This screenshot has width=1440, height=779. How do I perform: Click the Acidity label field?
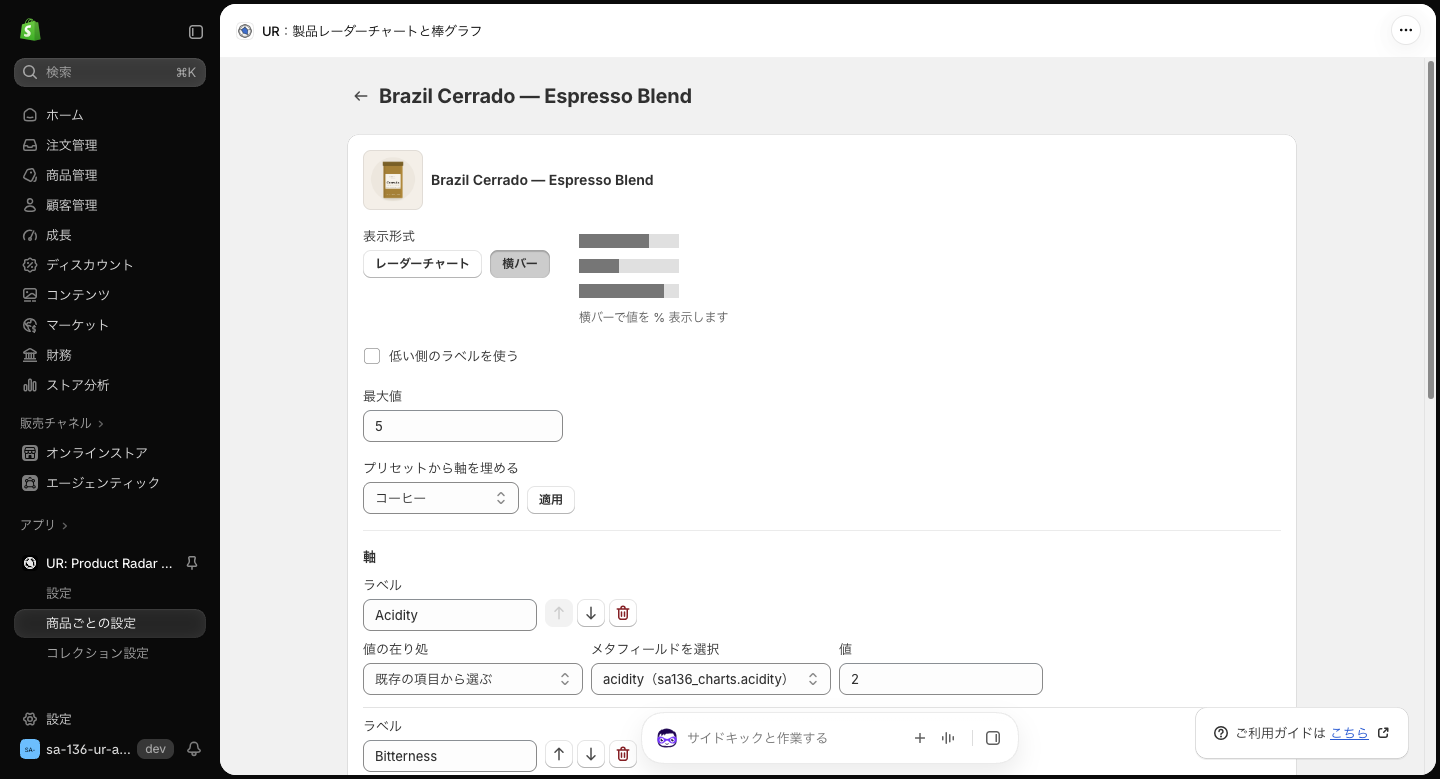(450, 615)
